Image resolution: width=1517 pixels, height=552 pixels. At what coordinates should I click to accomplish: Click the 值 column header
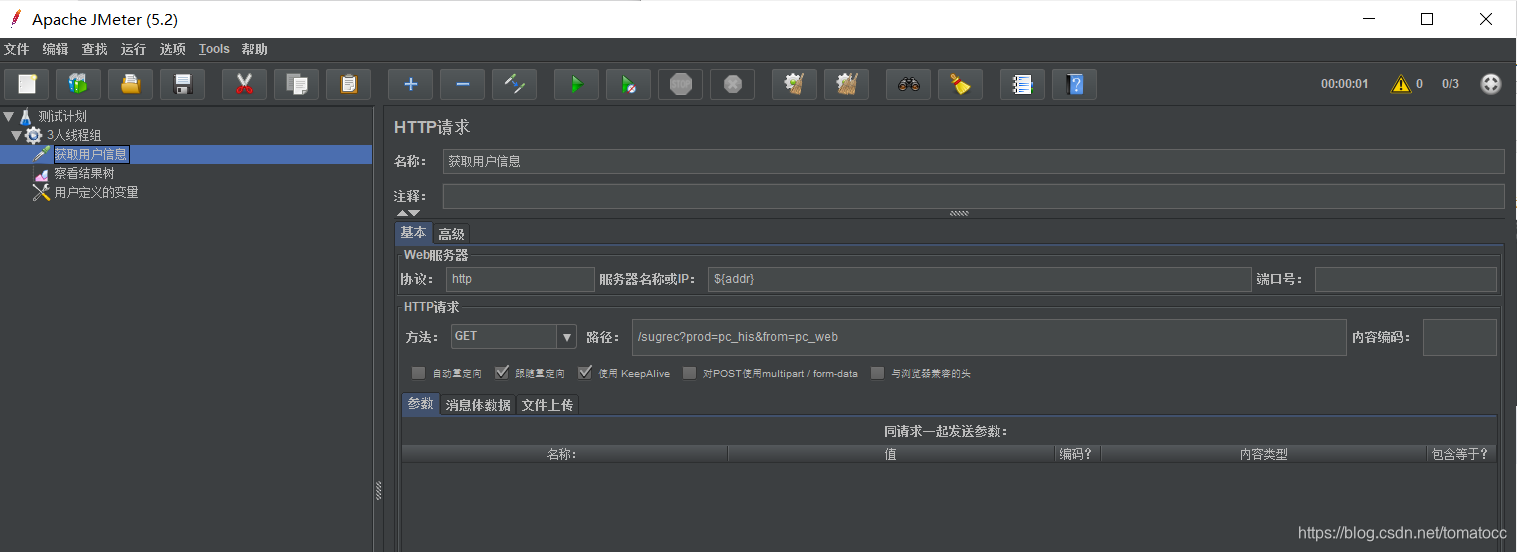click(892, 454)
